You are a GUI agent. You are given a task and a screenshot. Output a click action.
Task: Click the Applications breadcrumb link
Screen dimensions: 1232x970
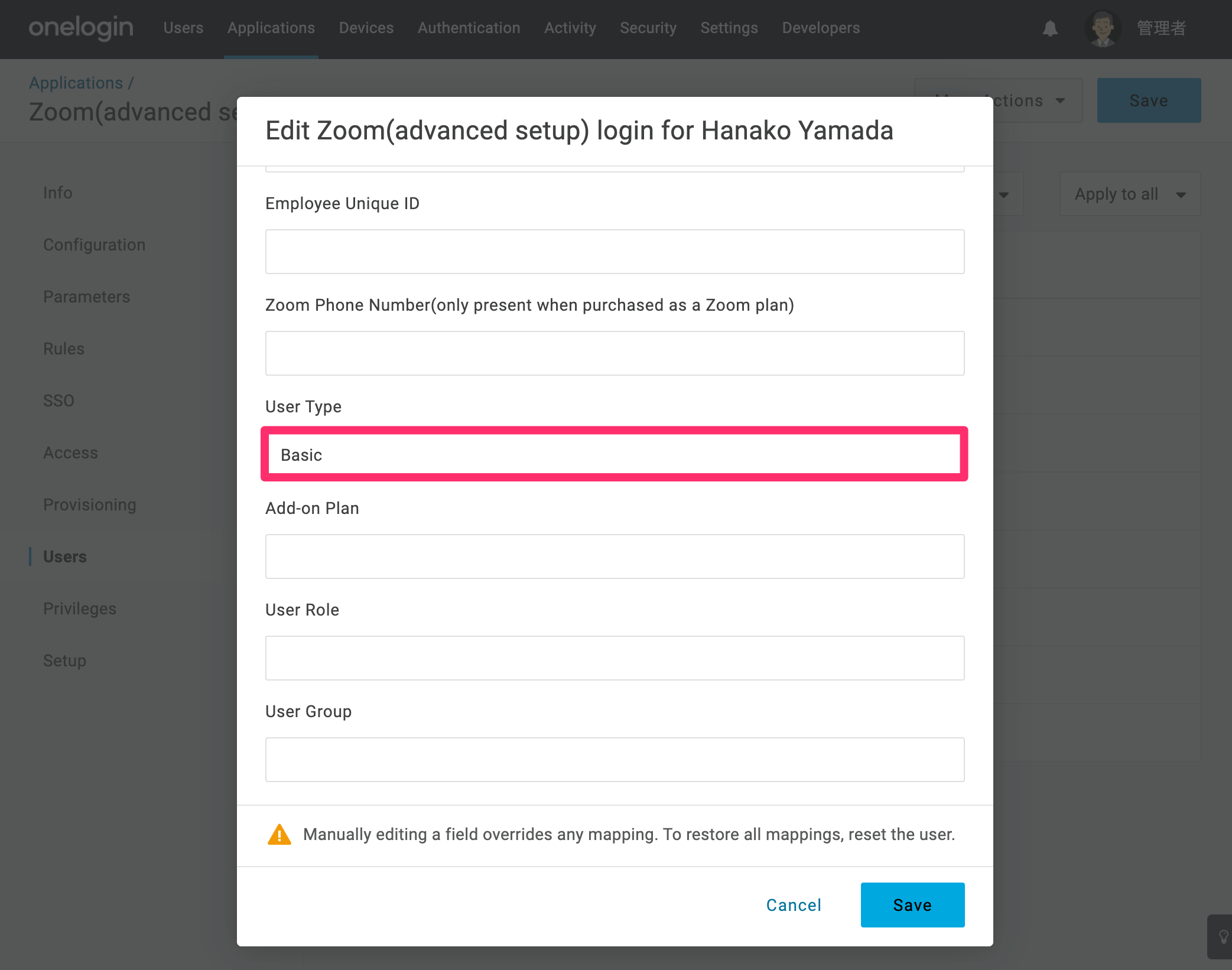point(76,83)
